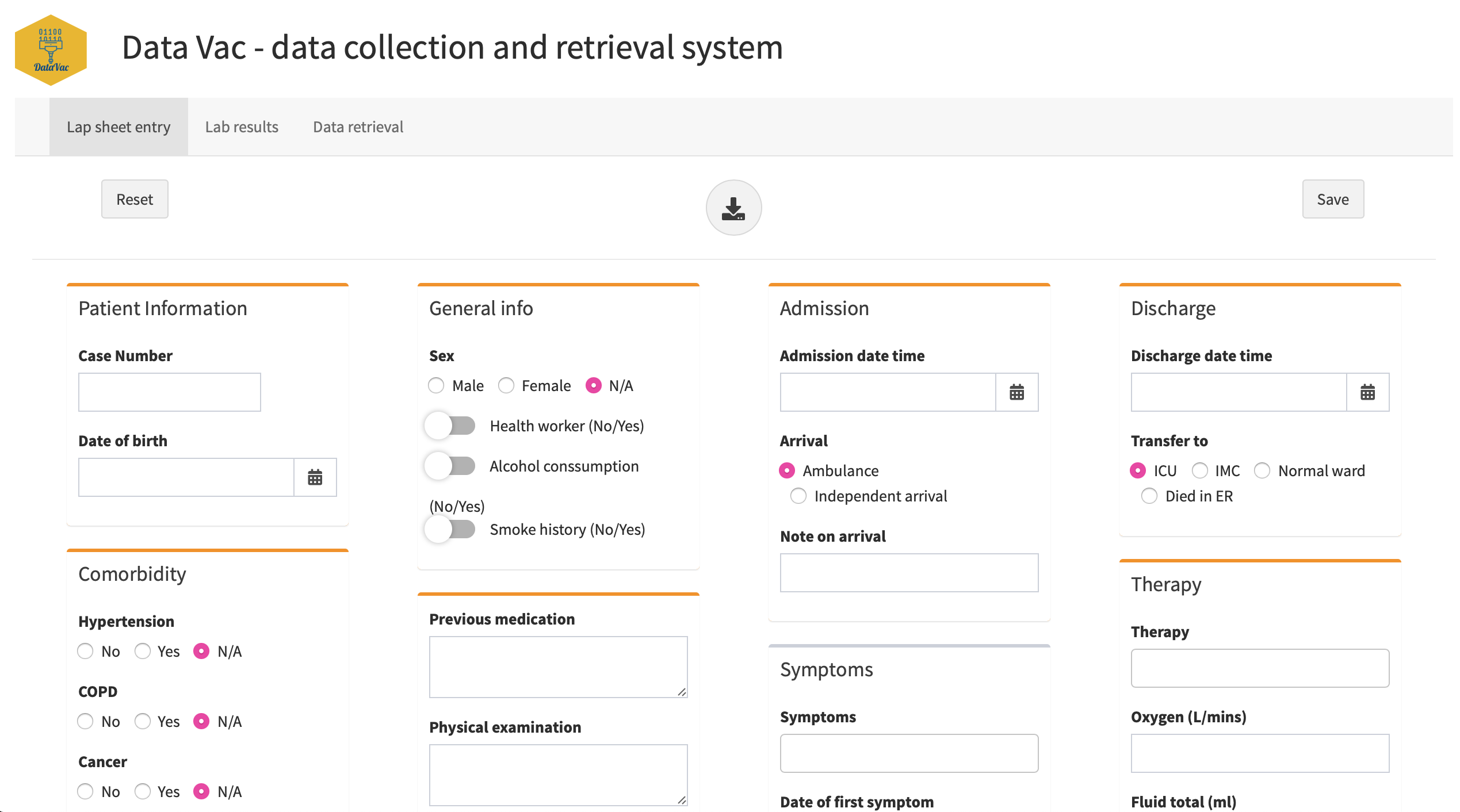This screenshot has height=812, width=1460.
Task: Toggle Health worker switch
Action: click(x=450, y=426)
